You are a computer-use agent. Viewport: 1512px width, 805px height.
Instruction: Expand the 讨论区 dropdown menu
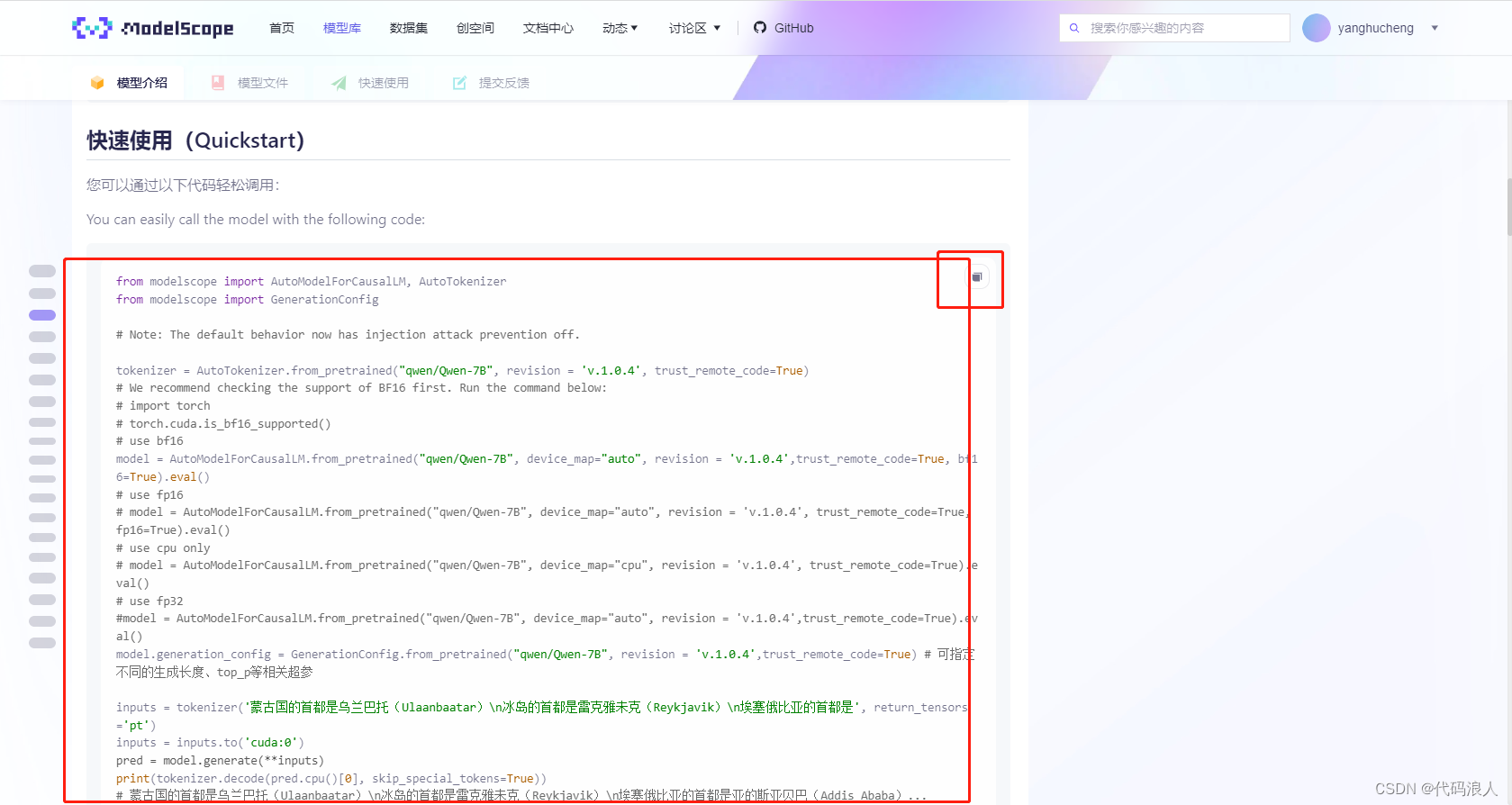pyautogui.click(x=695, y=28)
